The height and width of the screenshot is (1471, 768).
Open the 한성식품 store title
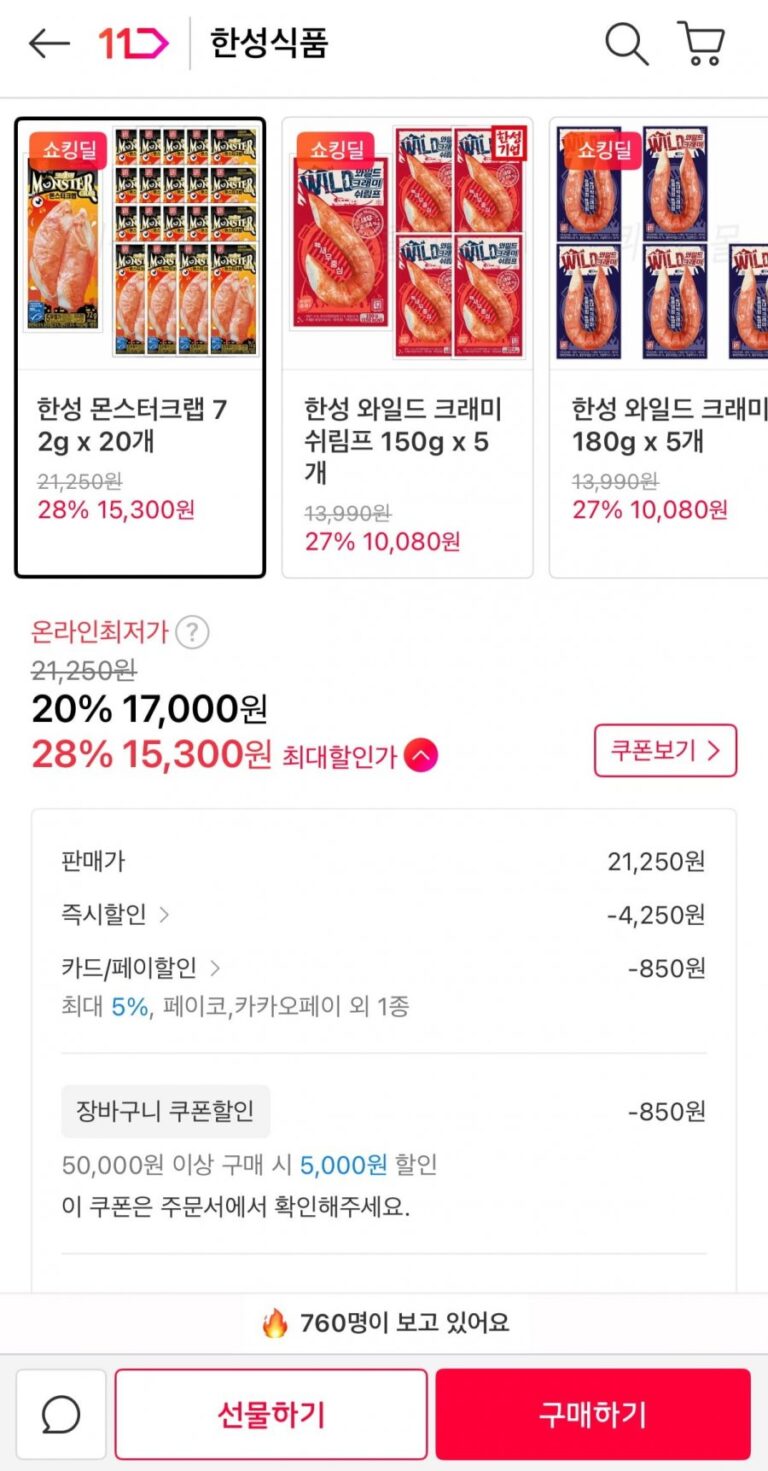tap(269, 44)
